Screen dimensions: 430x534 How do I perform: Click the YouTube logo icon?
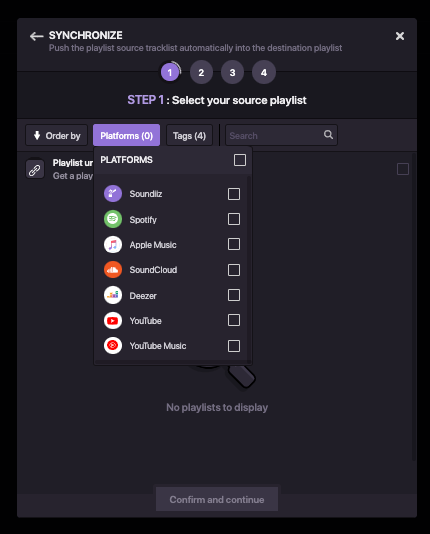[113, 320]
